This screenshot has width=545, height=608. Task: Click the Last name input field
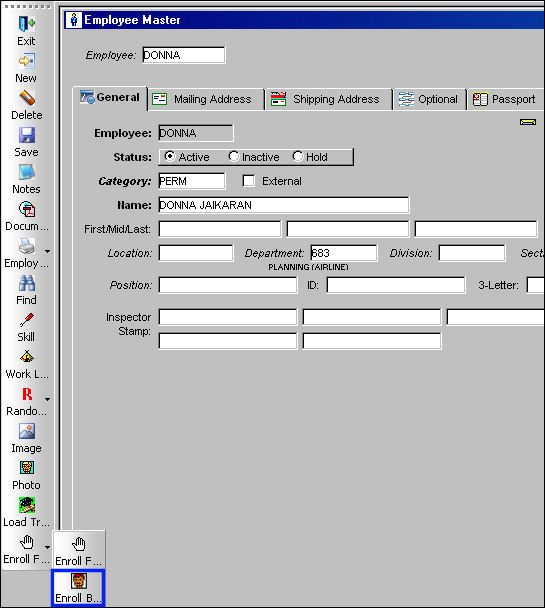click(x=476, y=229)
